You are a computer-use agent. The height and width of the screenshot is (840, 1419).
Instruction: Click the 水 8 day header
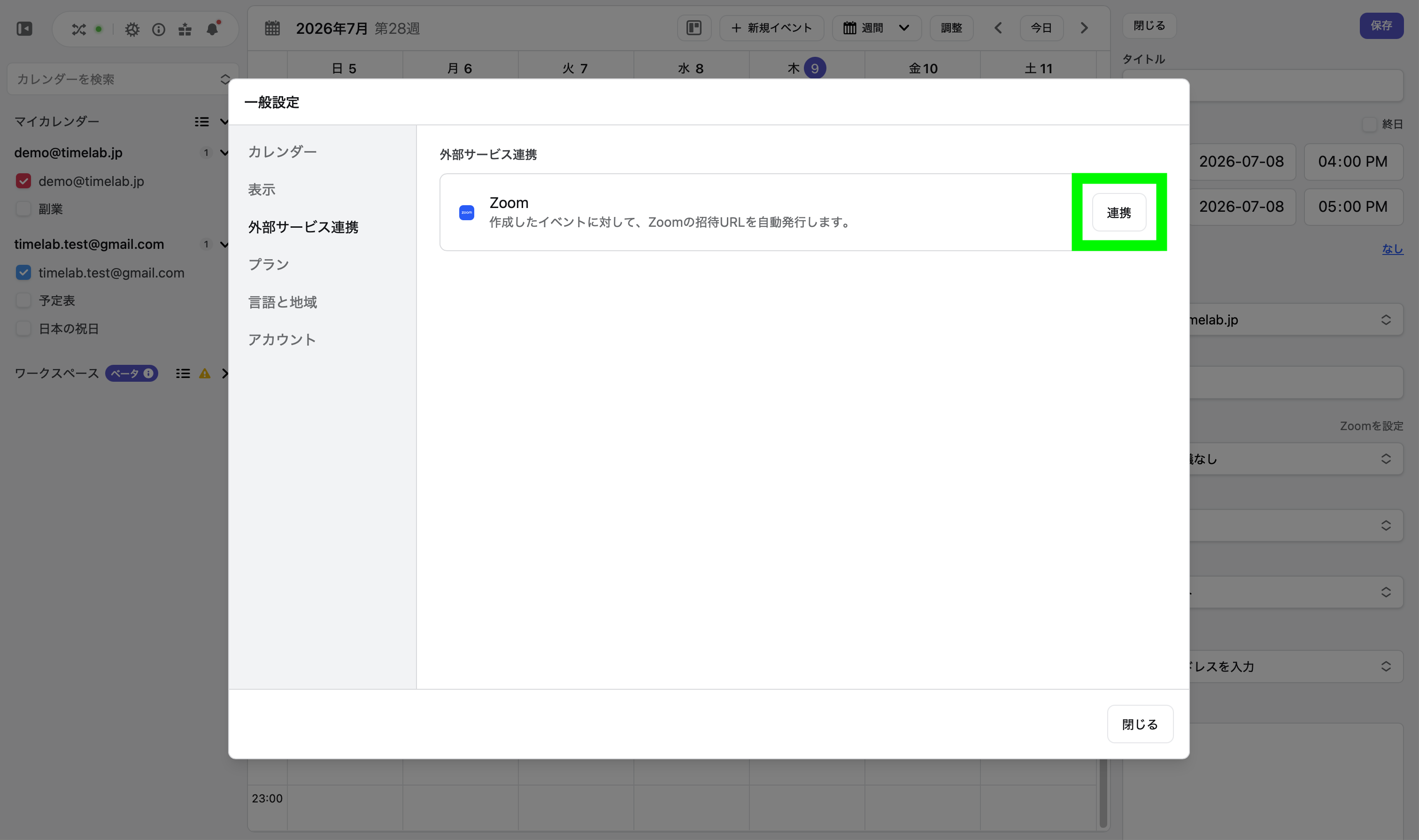(691, 69)
